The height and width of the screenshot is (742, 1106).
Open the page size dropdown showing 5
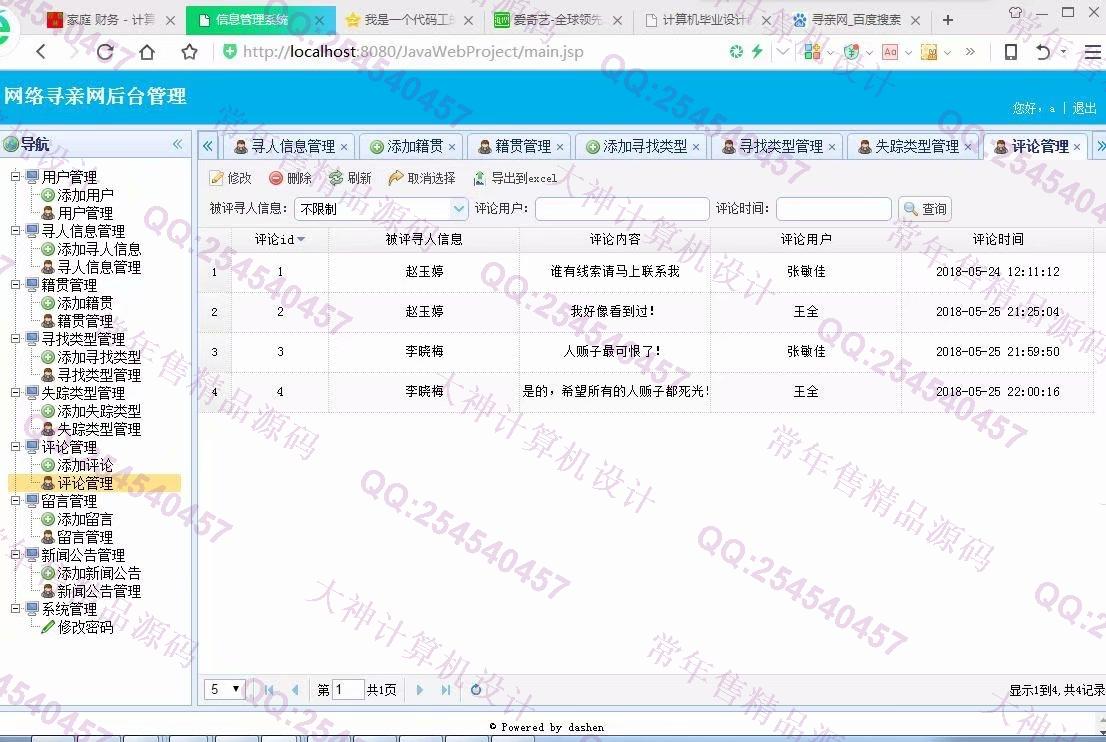[x=225, y=689]
